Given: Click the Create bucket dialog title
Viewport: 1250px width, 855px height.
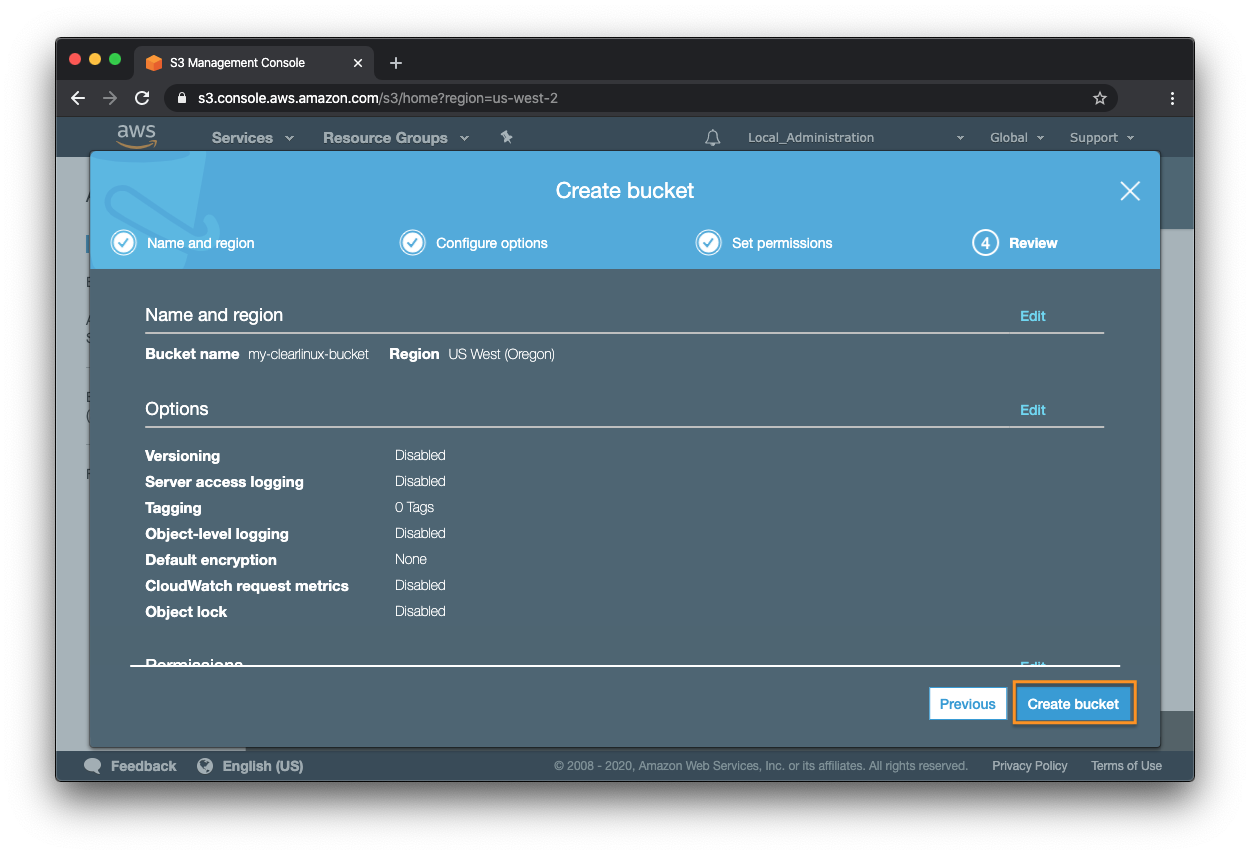Looking at the screenshot, I should coord(625,191).
